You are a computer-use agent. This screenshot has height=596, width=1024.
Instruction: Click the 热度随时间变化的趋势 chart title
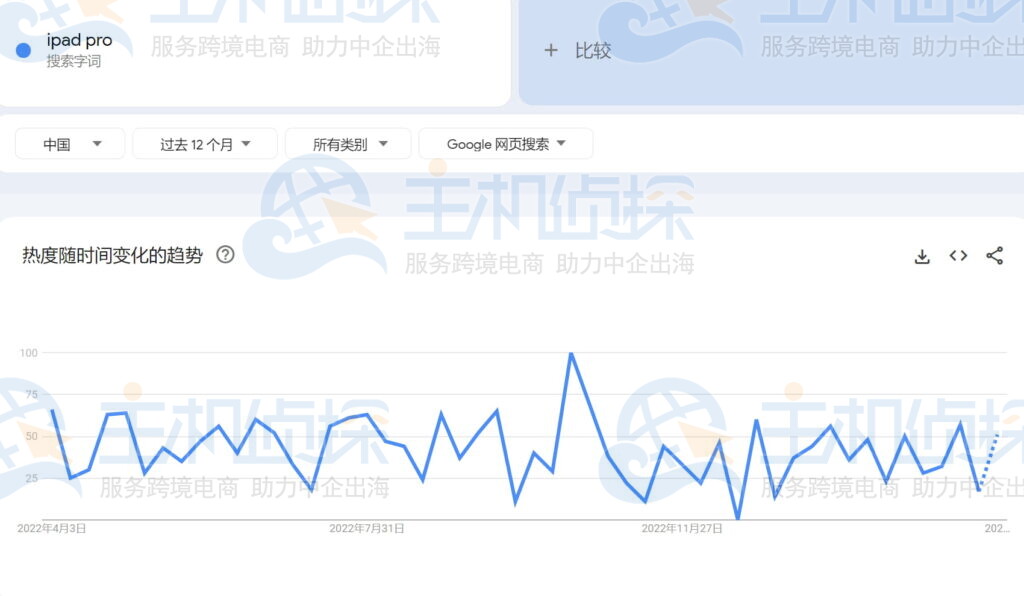coord(113,255)
